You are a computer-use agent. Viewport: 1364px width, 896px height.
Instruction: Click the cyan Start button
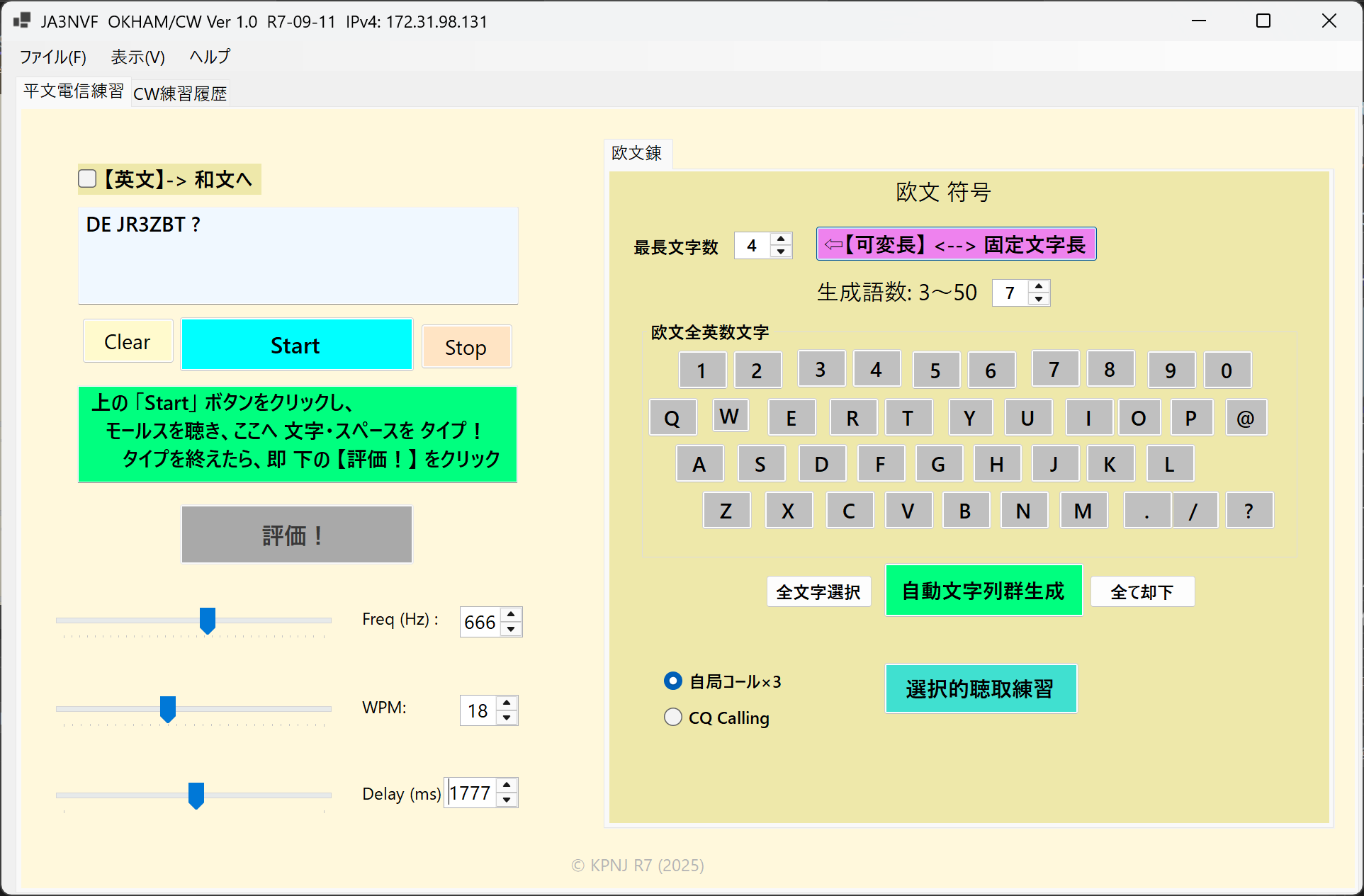[296, 345]
